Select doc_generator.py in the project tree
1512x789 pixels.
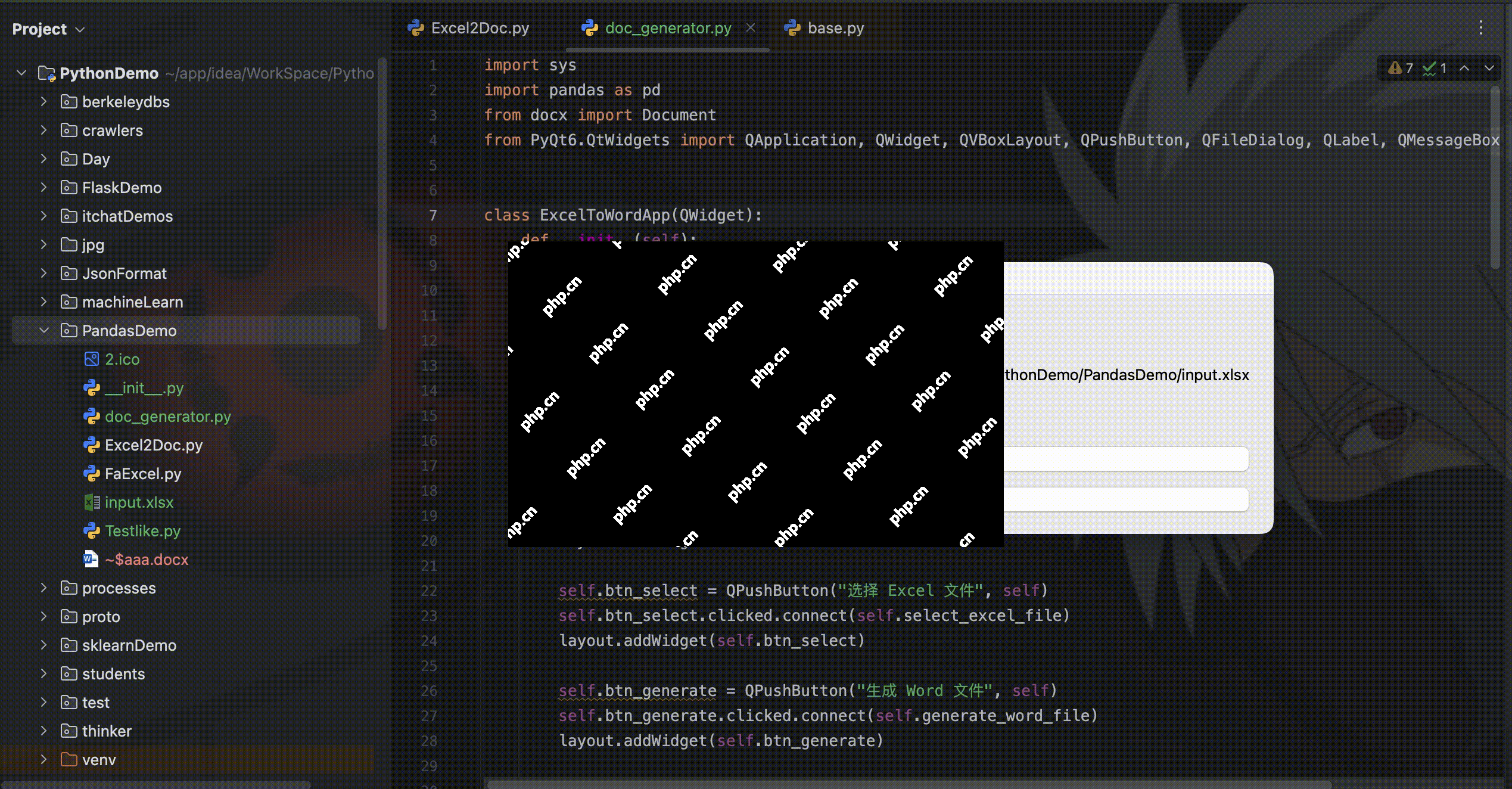pyautogui.click(x=168, y=417)
